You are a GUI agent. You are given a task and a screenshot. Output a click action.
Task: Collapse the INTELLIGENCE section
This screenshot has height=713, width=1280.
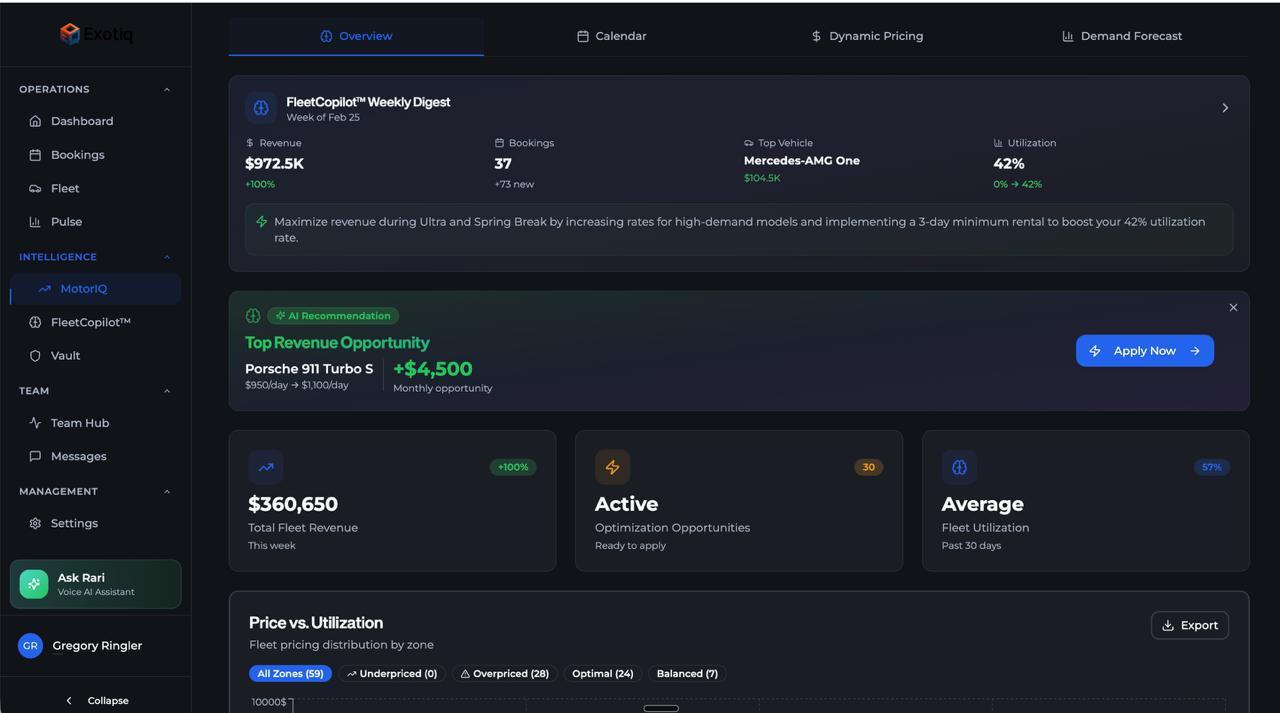pos(166,256)
